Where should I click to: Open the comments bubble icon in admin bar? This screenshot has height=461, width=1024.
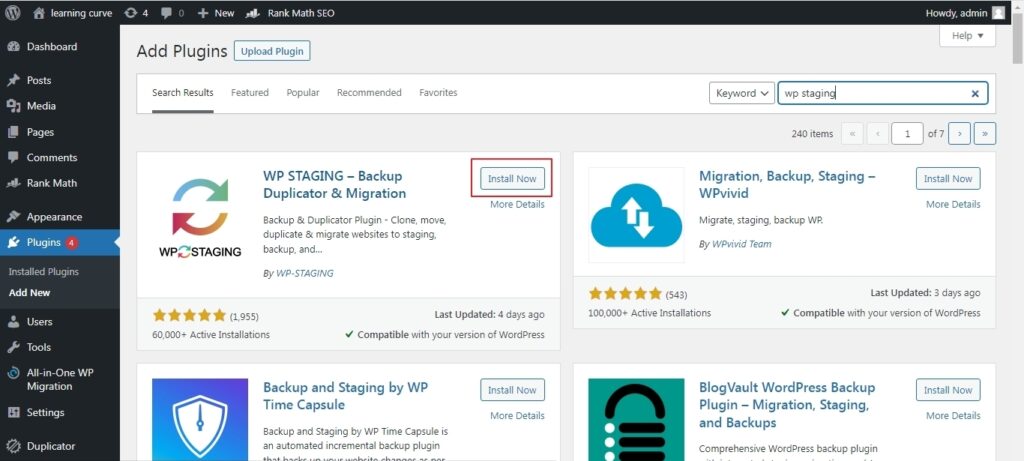(x=167, y=13)
